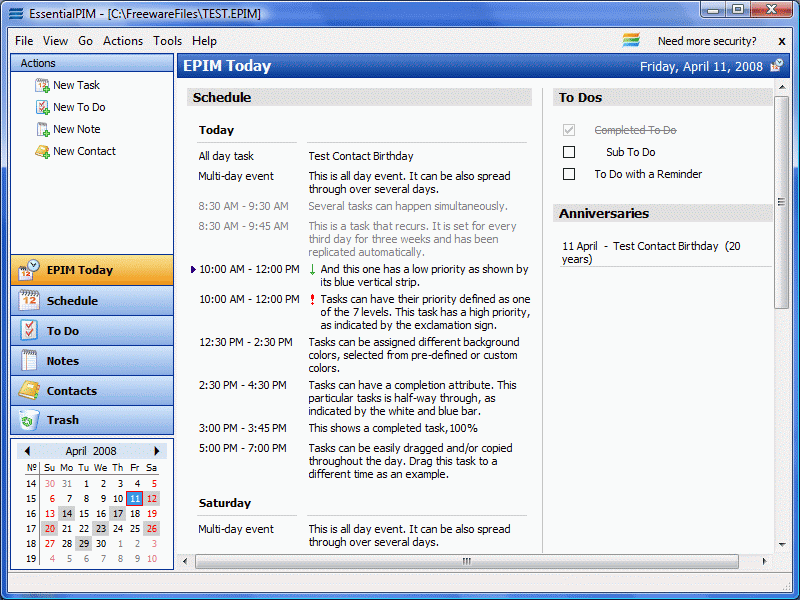Open the Go menu

pos(85,41)
